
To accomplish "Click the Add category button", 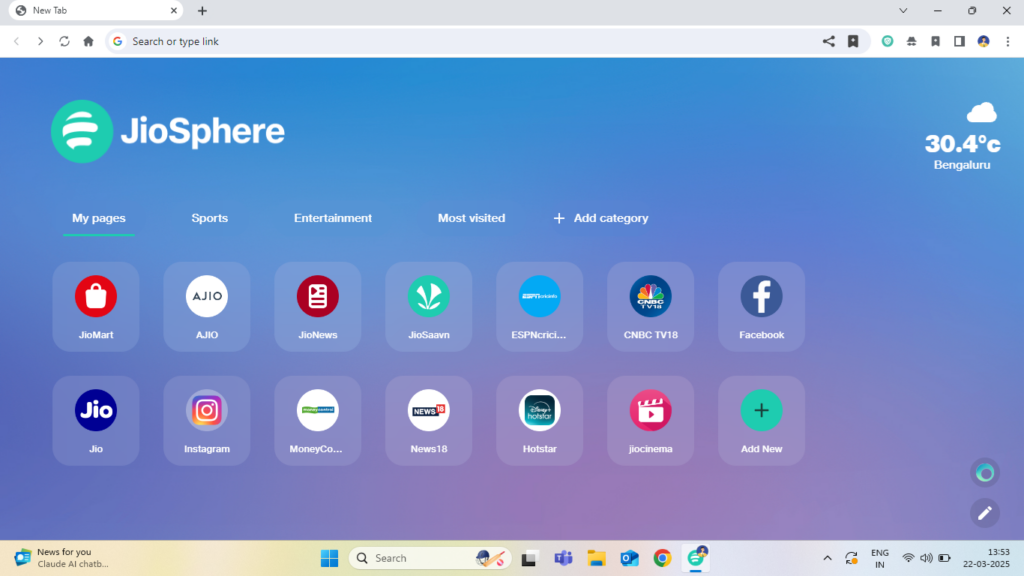I will (601, 218).
